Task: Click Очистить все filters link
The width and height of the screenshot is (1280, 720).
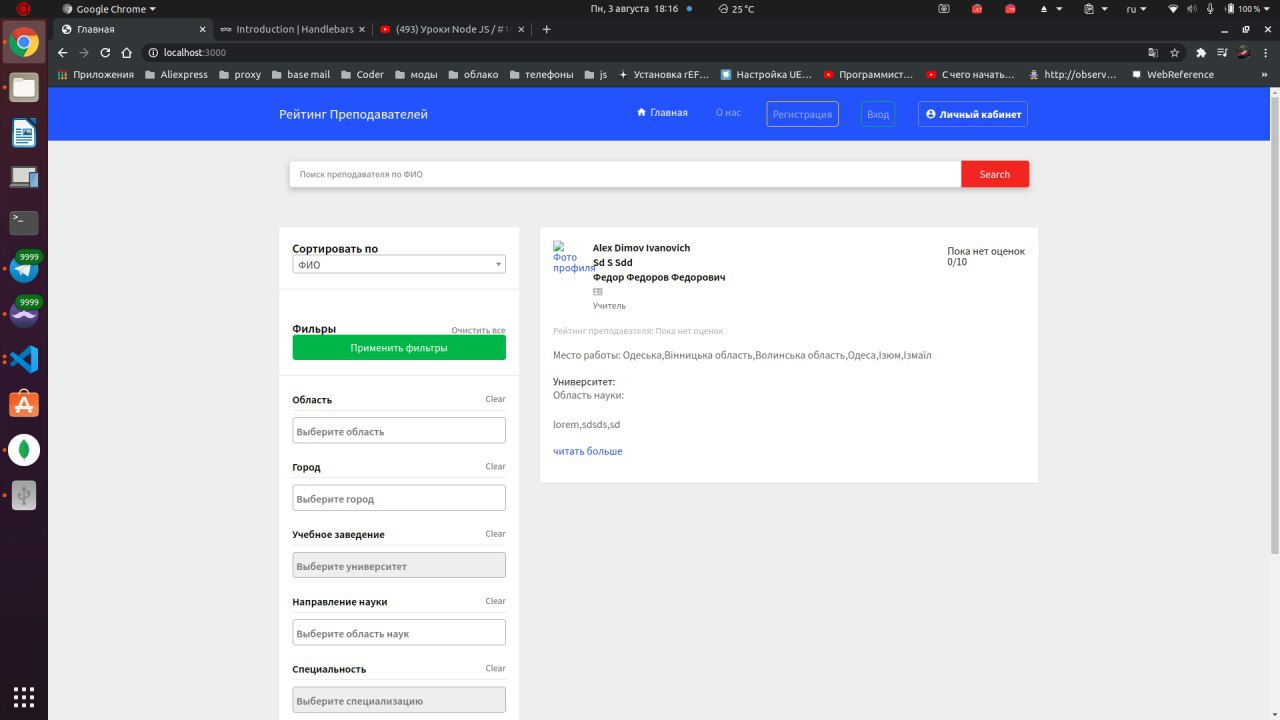Action: pyautogui.click(x=478, y=330)
